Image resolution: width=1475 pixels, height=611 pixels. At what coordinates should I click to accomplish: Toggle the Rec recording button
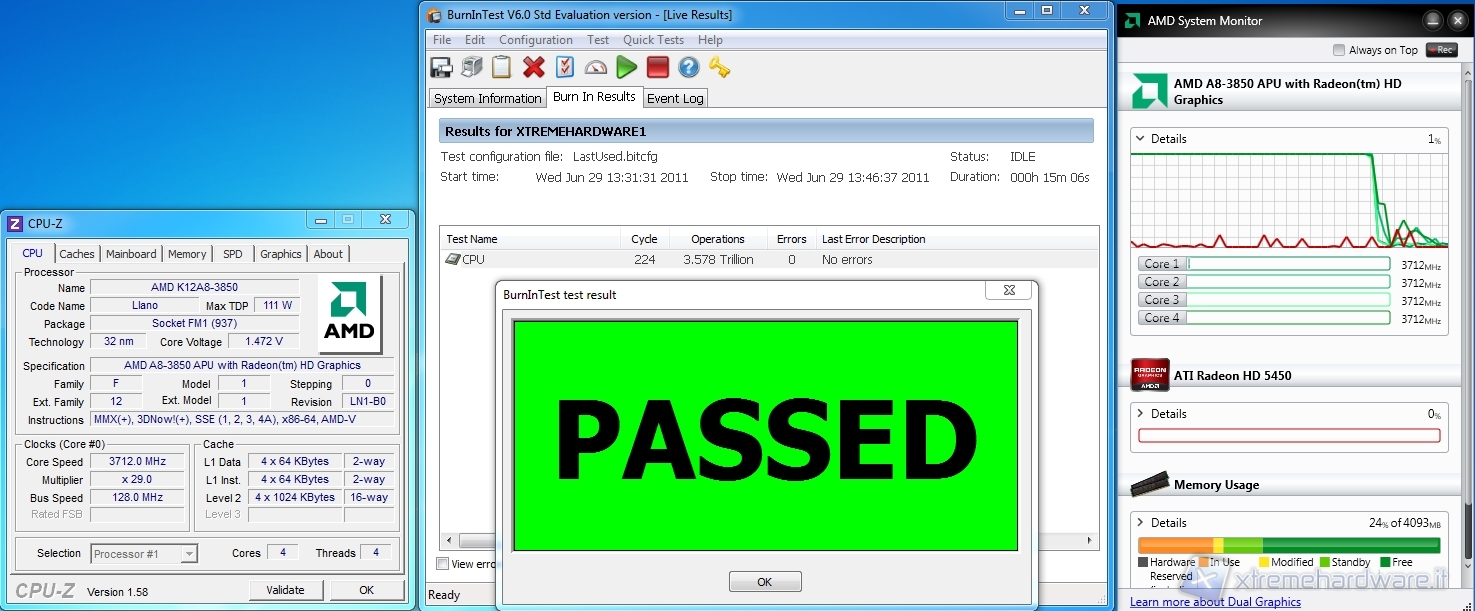pos(1441,50)
